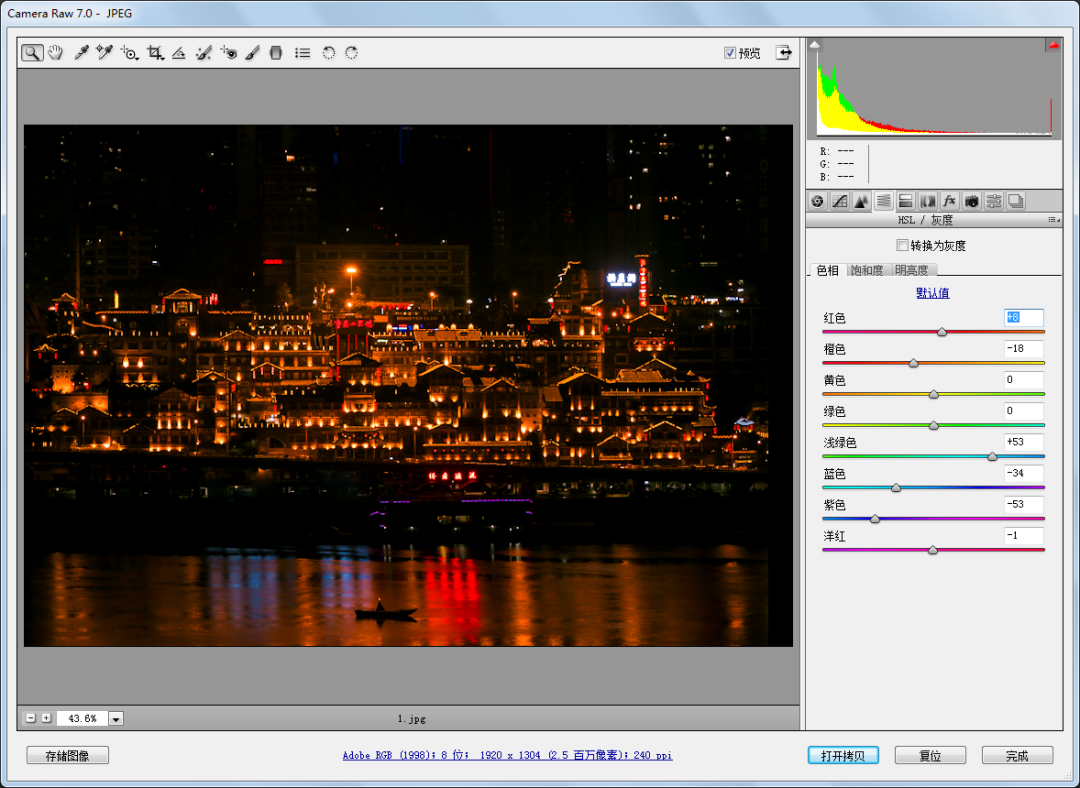Open the Camera Calibration panel
The image size is (1080, 788).
pyautogui.click(x=971, y=201)
